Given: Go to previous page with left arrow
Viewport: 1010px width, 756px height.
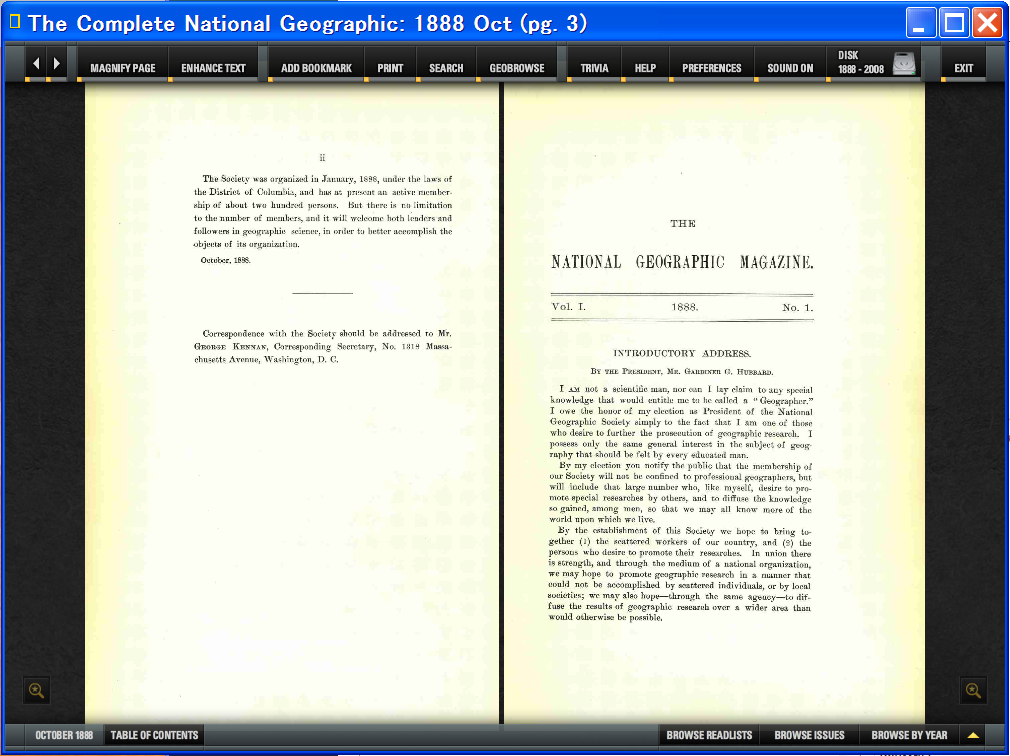Looking at the screenshot, I should 36,63.
